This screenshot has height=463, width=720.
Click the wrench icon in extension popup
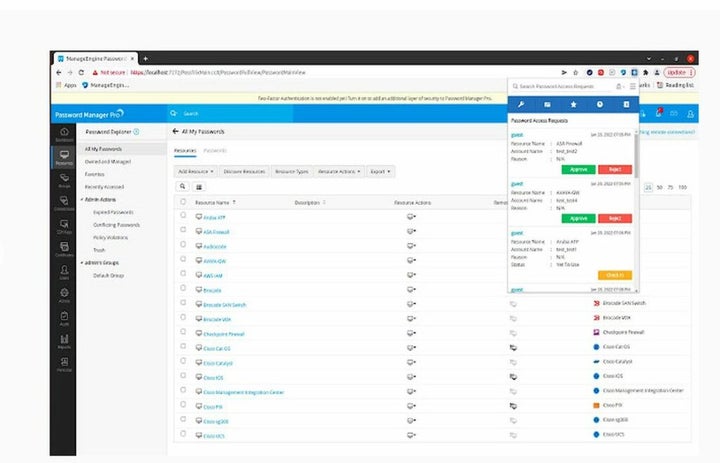519,104
